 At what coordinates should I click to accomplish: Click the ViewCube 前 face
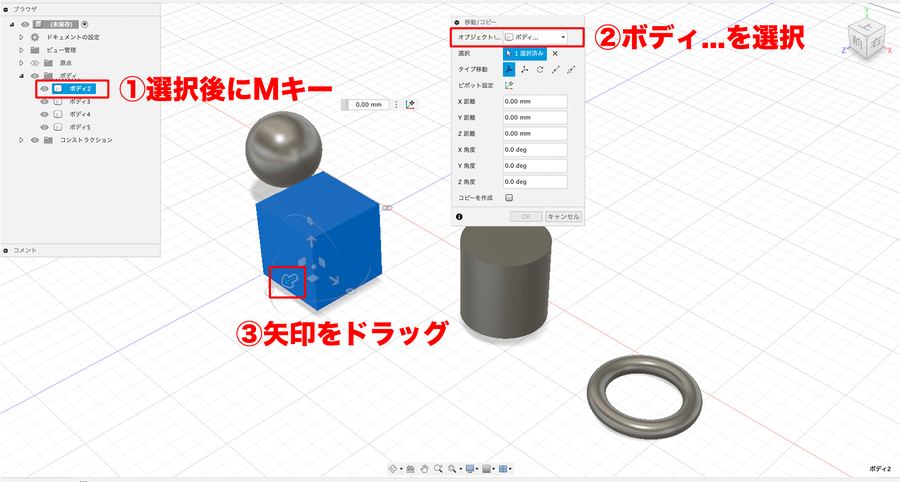(857, 42)
